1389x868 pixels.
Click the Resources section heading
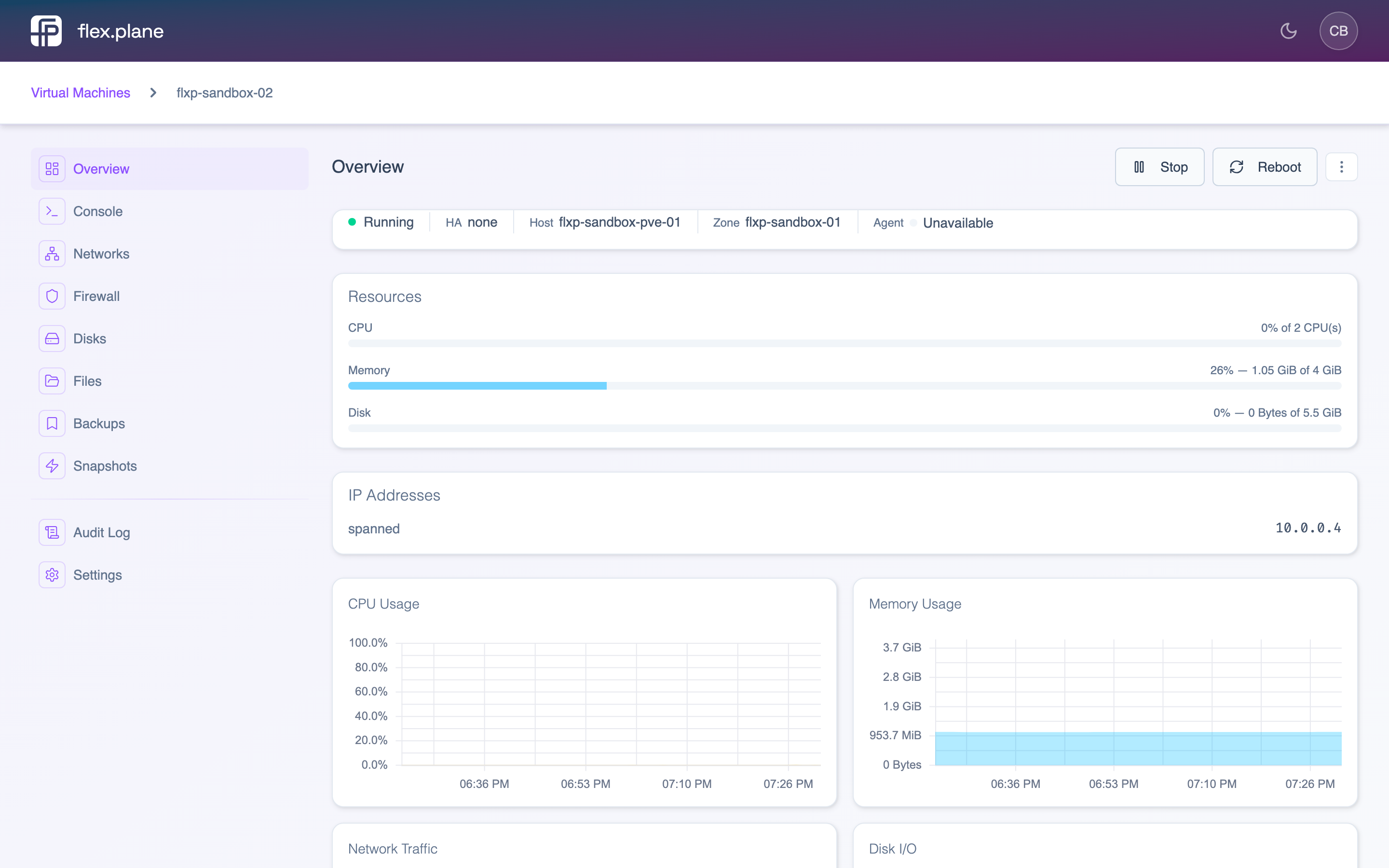[384, 296]
